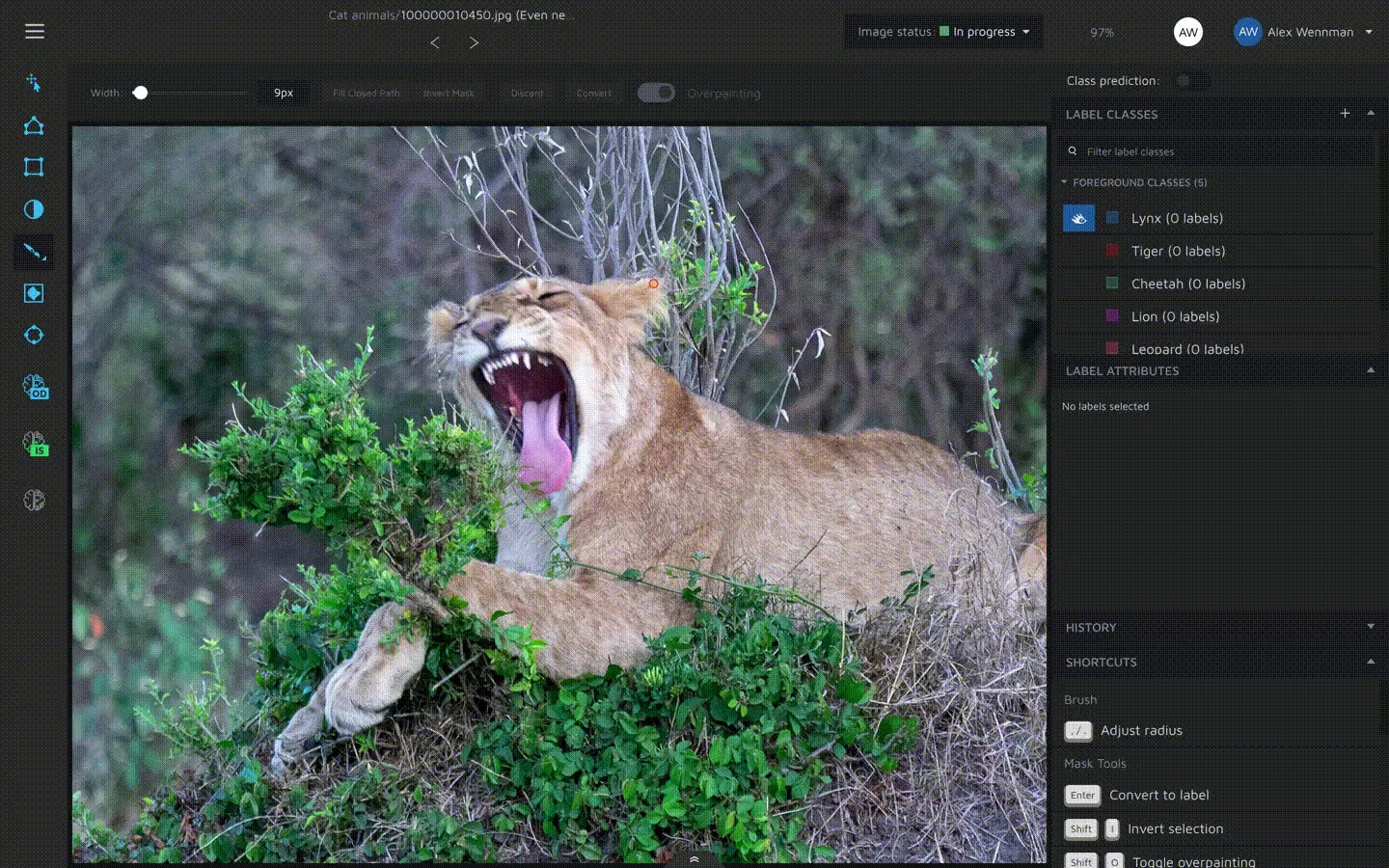Click the Fill Closed Path button
Screen dimensions: 1389x868
pyautogui.click(x=366, y=94)
